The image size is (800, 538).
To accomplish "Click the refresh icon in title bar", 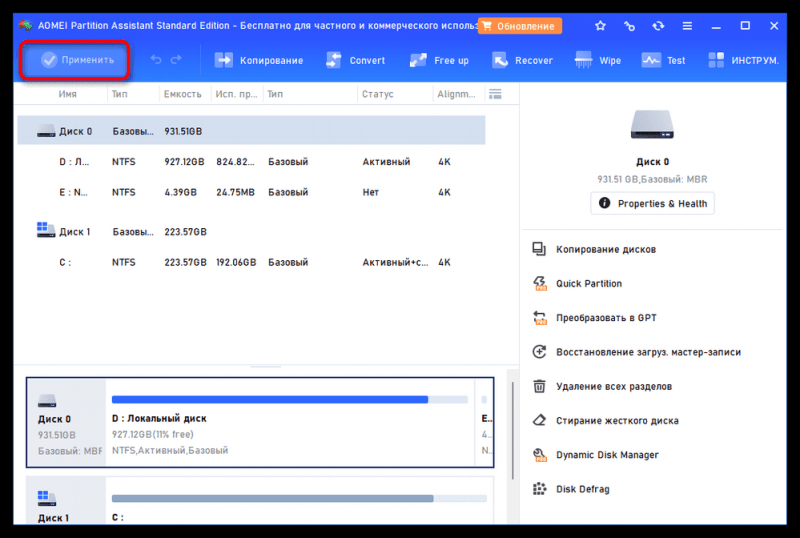I will (658, 26).
